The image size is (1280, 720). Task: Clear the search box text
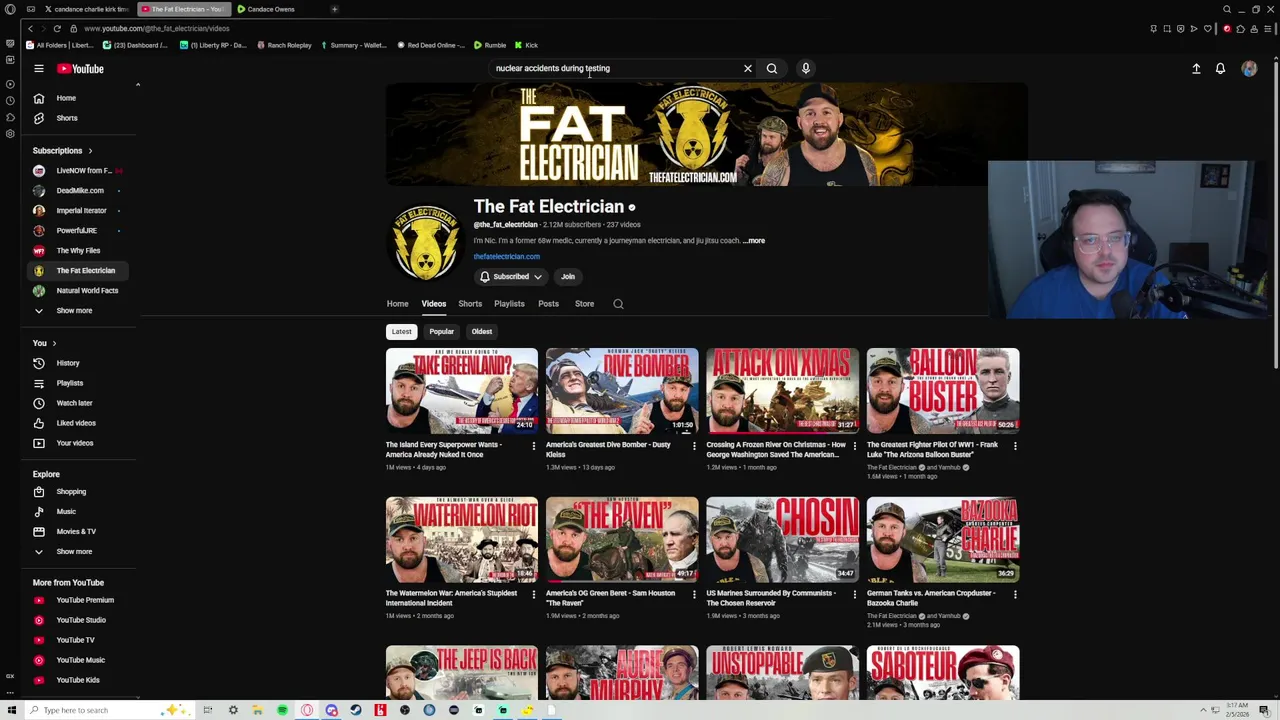pos(747,69)
